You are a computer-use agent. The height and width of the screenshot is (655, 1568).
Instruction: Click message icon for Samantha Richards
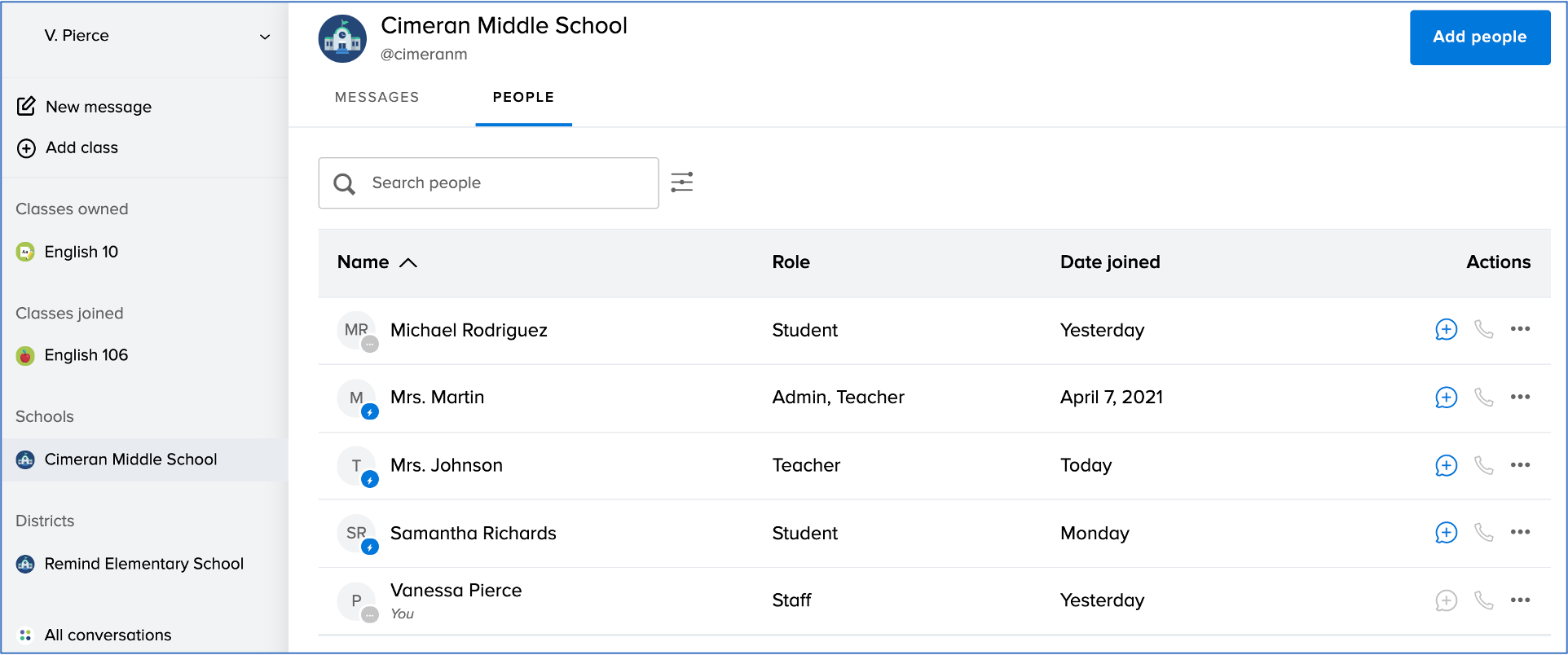coord(1446,533)
